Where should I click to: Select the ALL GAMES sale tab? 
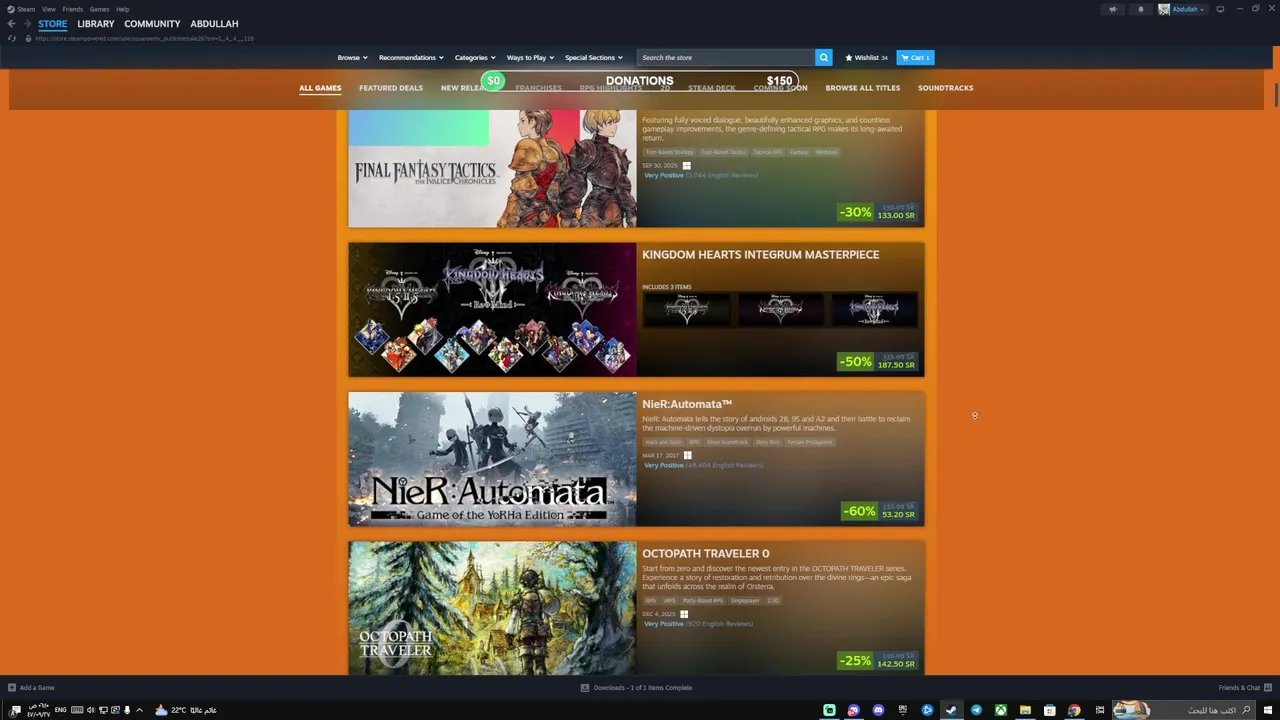(x=320, y=88)
